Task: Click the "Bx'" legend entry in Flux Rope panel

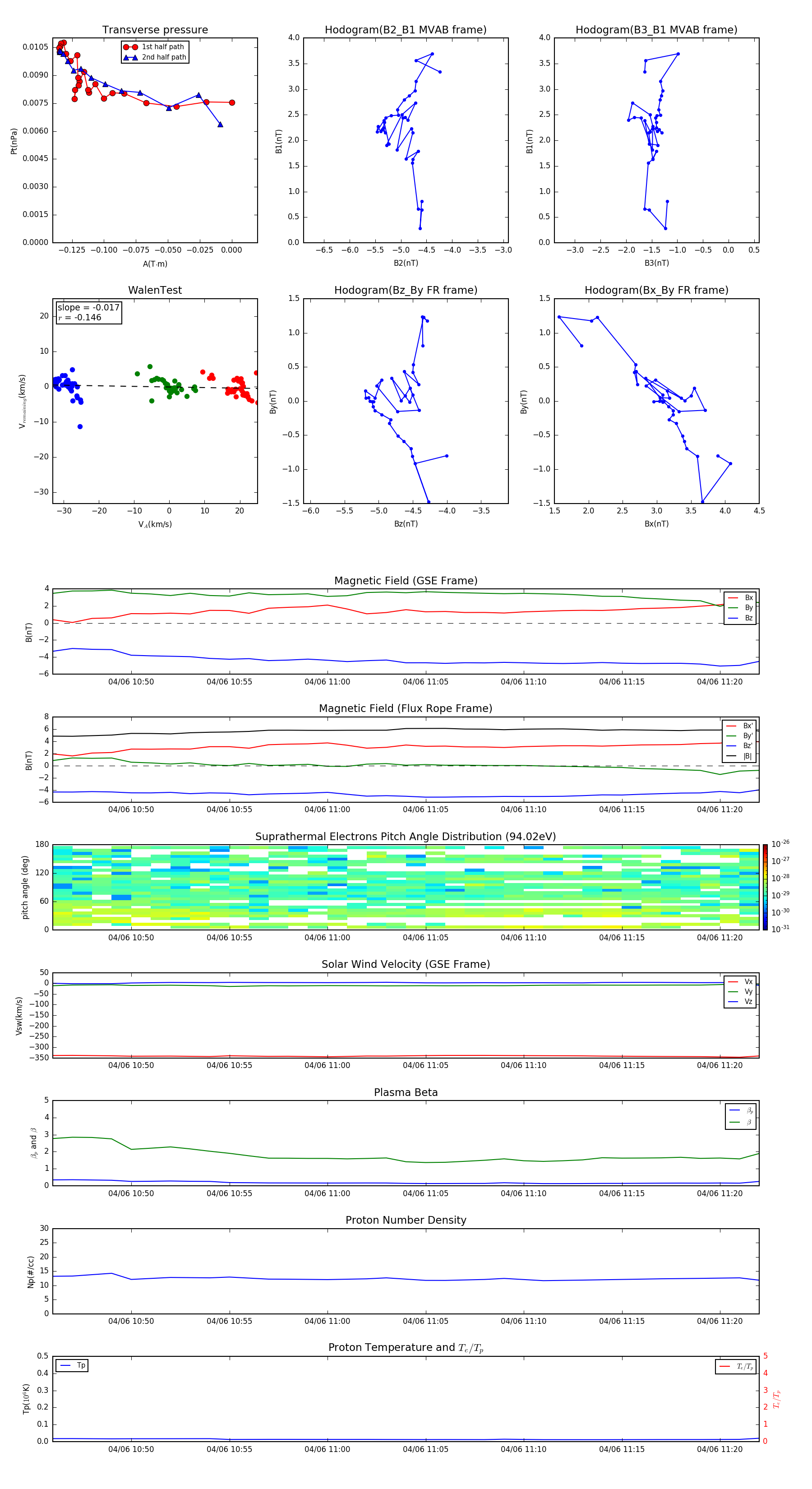Action: click(739, 726)
